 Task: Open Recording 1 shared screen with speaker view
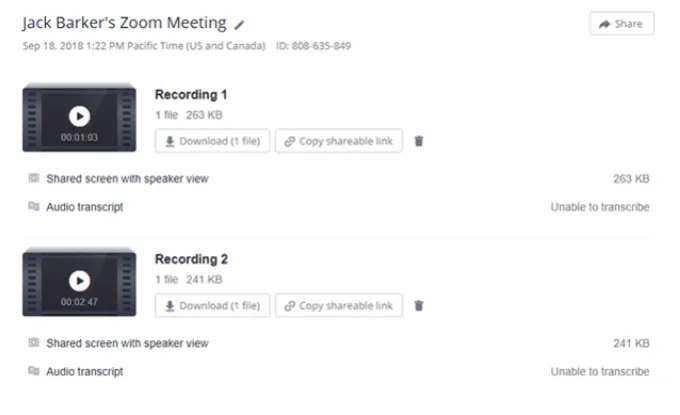tap(127, 179)
